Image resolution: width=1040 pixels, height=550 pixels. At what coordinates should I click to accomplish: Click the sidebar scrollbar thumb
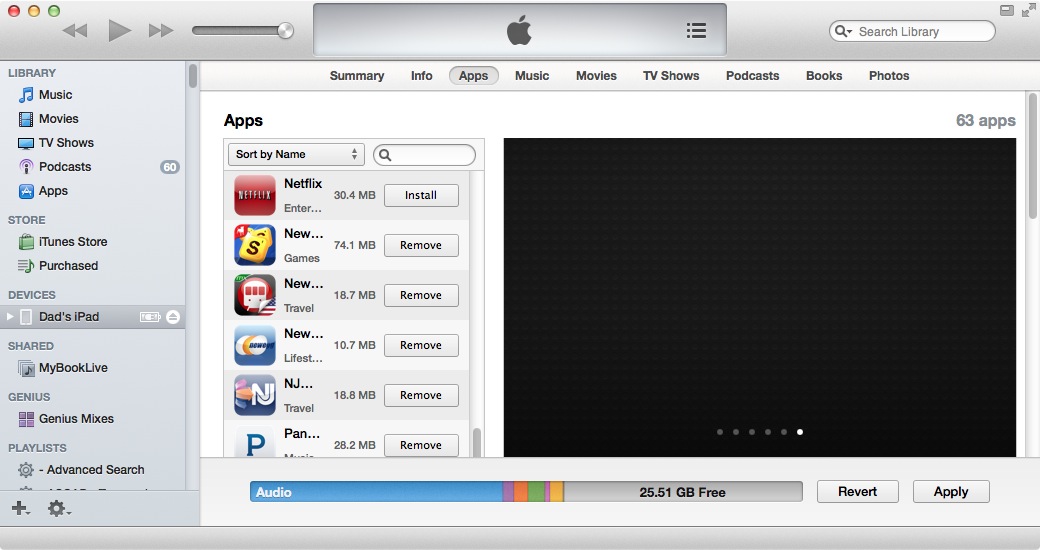point(192,76)
